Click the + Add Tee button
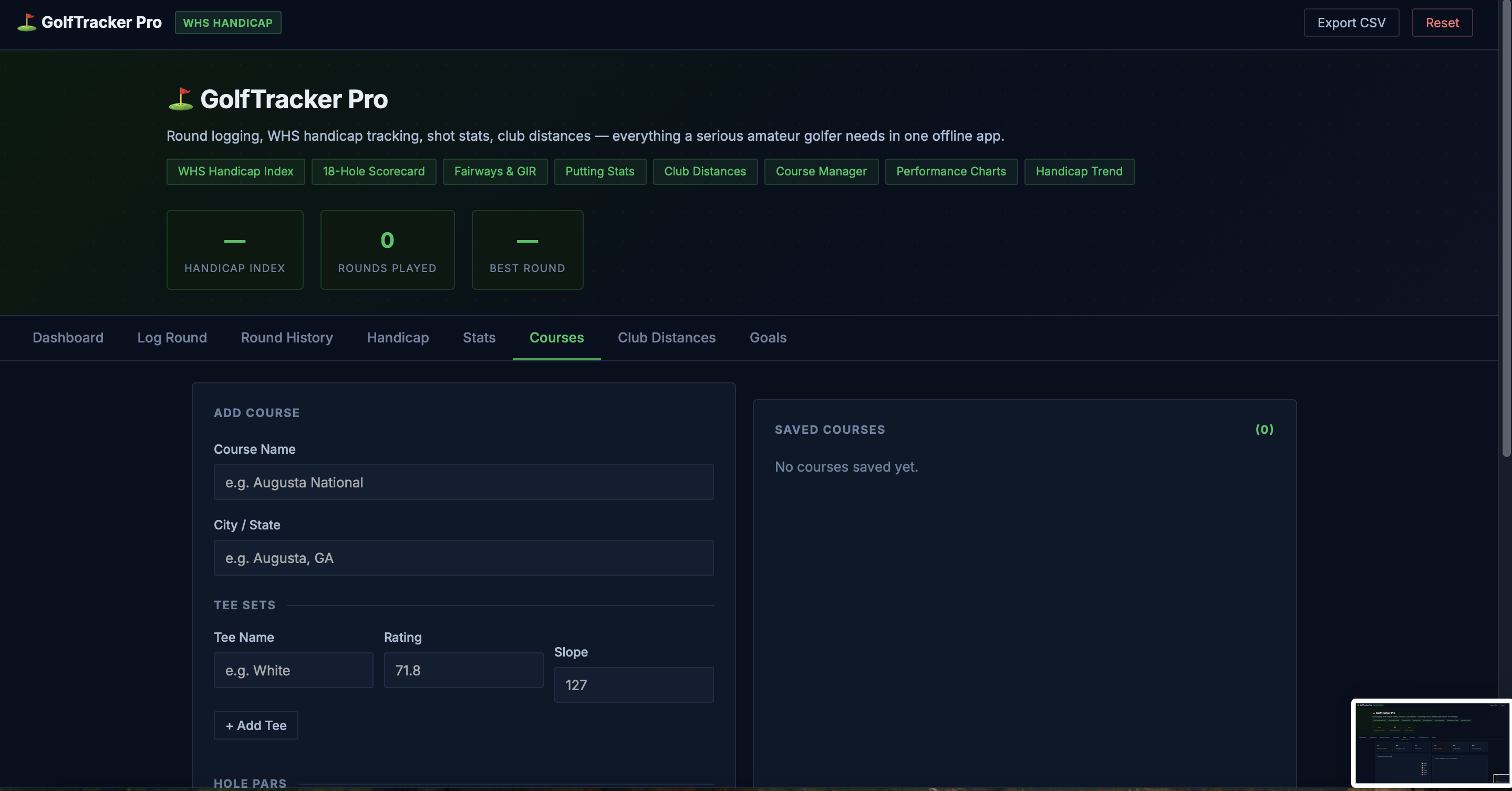The image size is (1512, 791). click(x=256, y=725)
